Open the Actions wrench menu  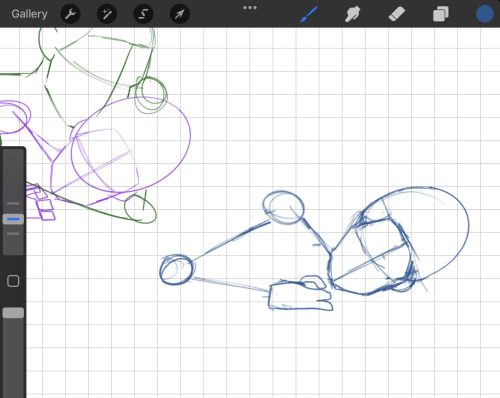point(70,14)
